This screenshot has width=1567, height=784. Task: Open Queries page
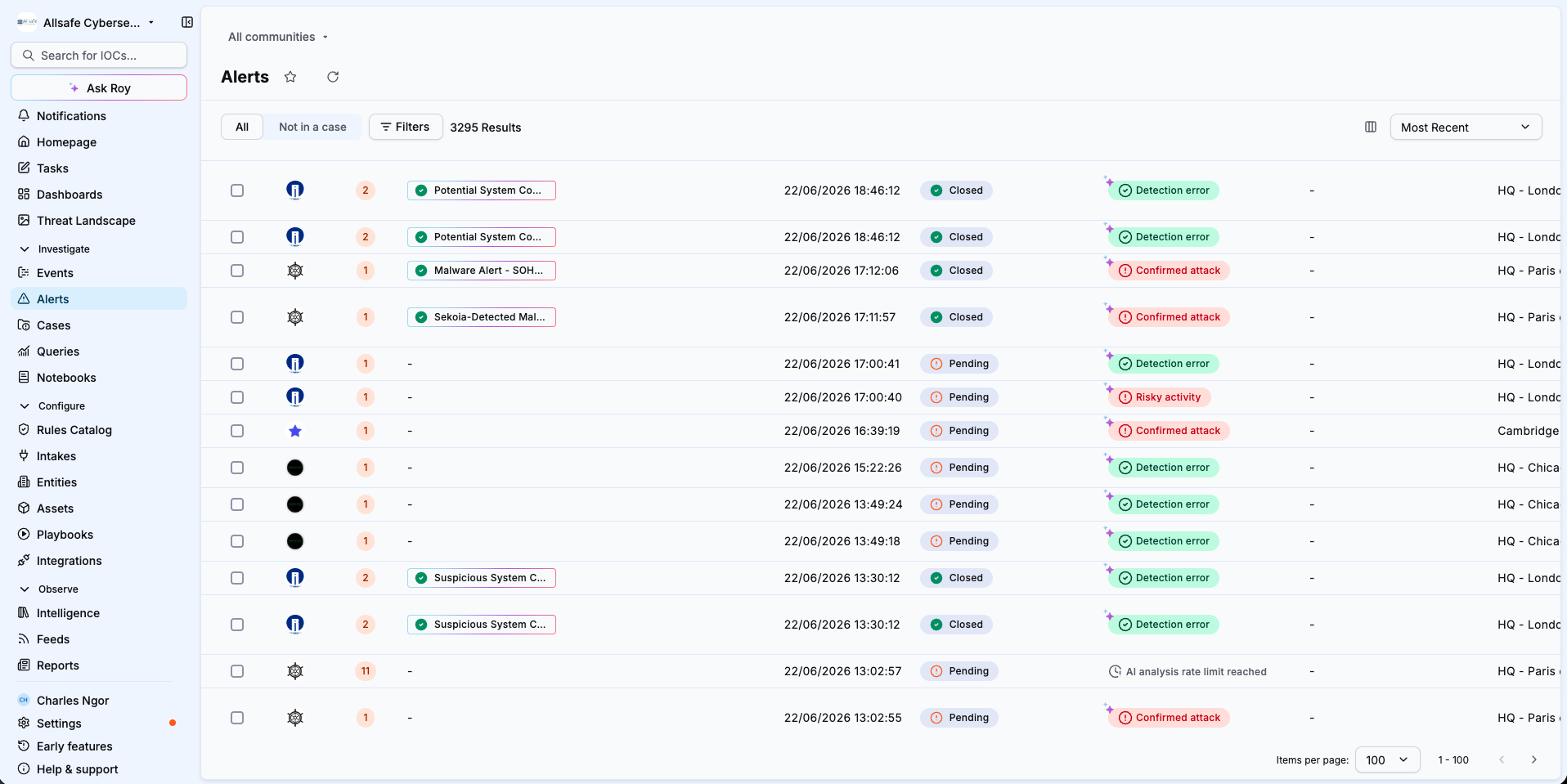(98, 352)
